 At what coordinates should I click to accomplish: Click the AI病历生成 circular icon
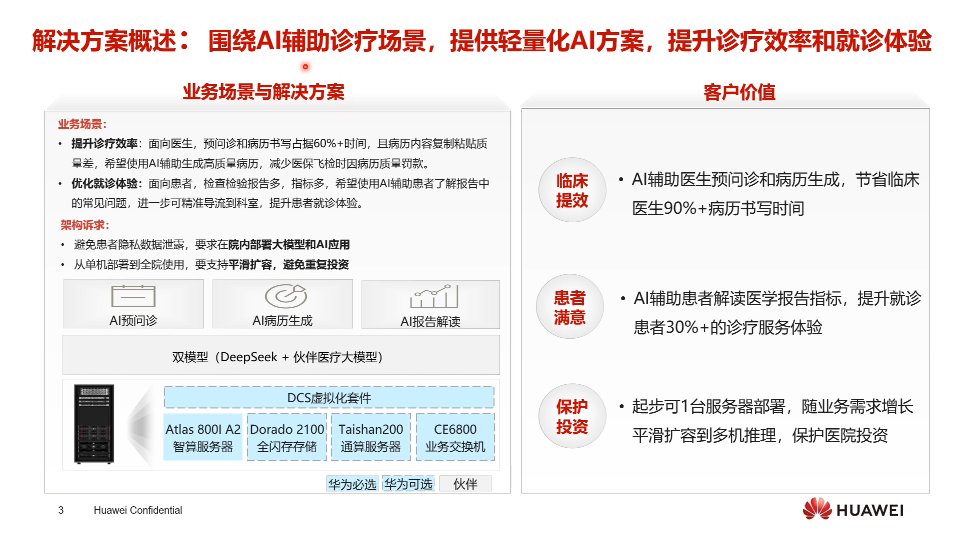282,297
